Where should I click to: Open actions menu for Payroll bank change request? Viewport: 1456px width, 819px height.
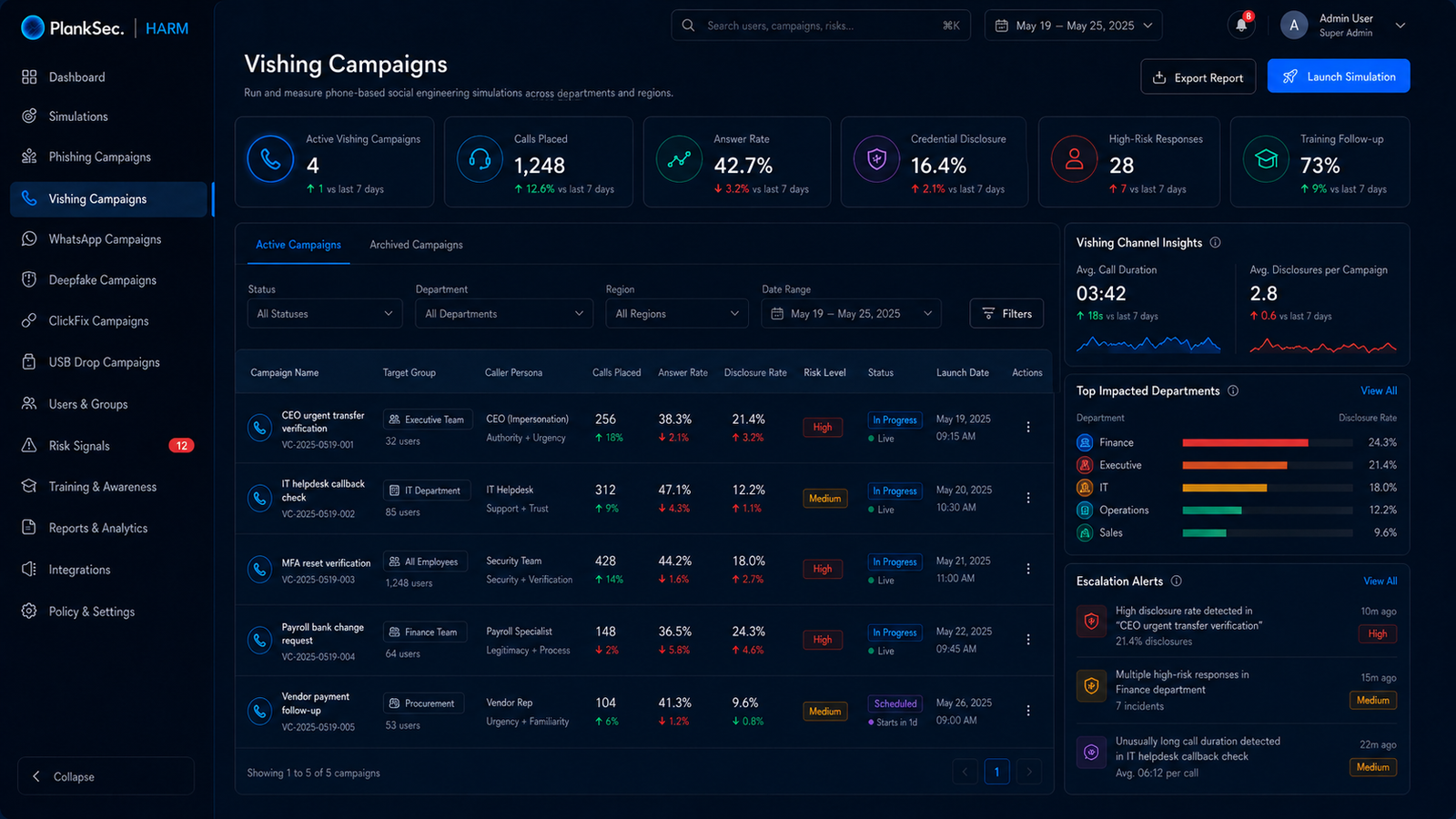(x=1028, y=640)
